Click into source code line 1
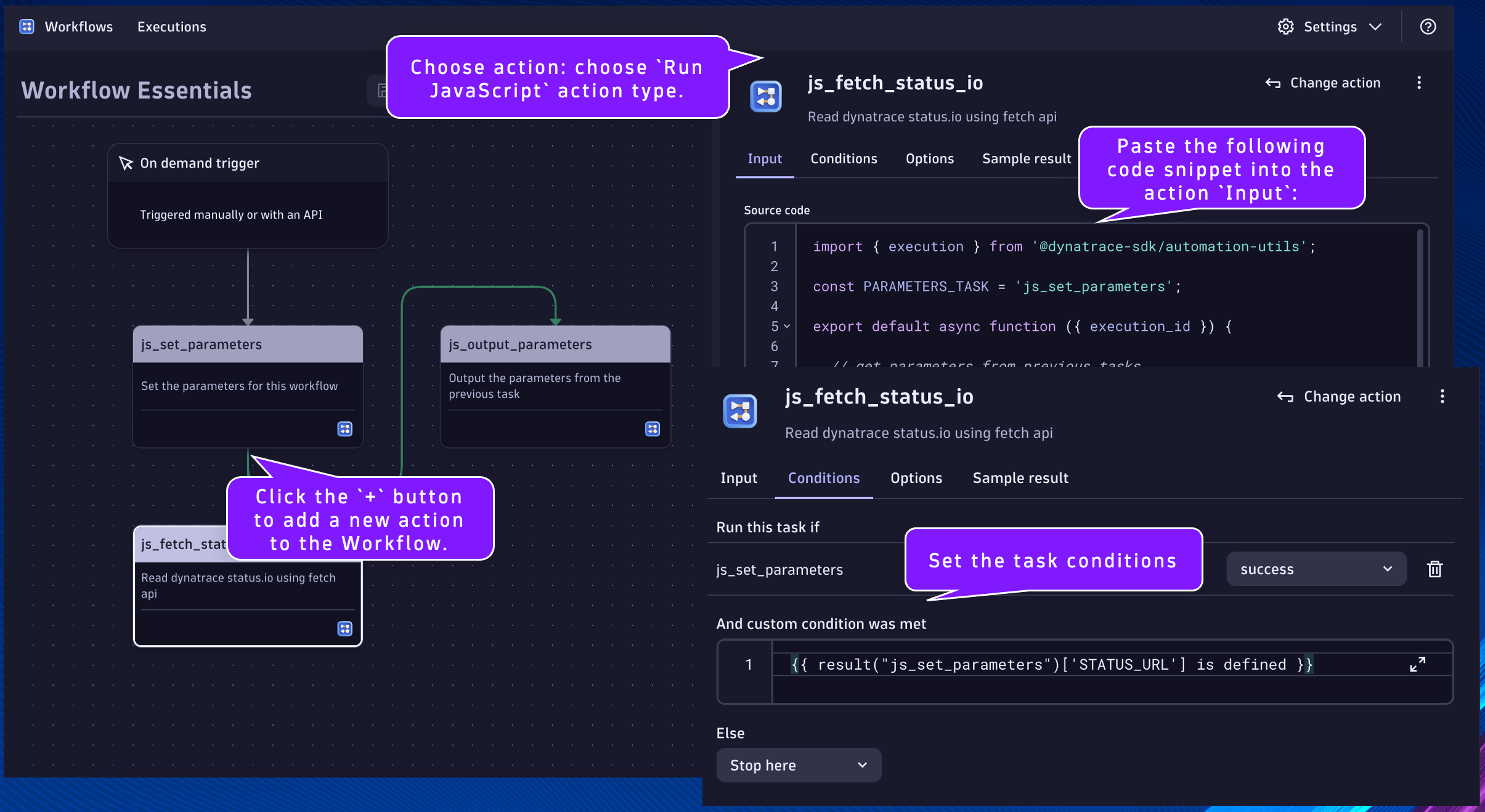Screen dimensions: 1485x812 1064,246
